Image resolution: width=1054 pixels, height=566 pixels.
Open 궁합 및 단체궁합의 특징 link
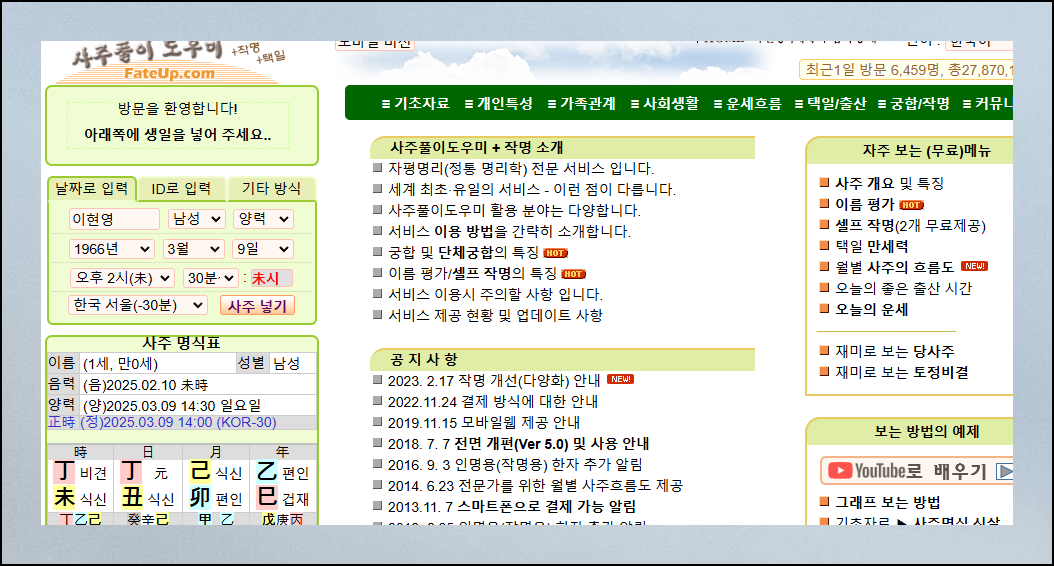(463, 252)
